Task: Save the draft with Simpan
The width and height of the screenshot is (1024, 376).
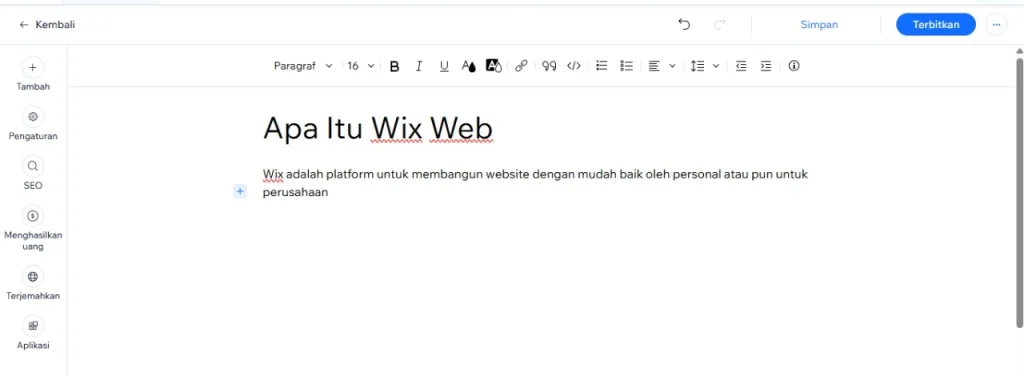Action: (819, 25)
